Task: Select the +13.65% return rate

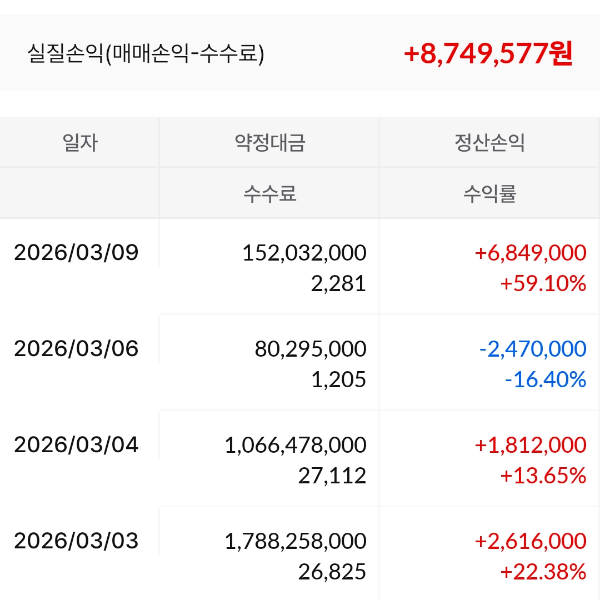Action: click(542, 475)
